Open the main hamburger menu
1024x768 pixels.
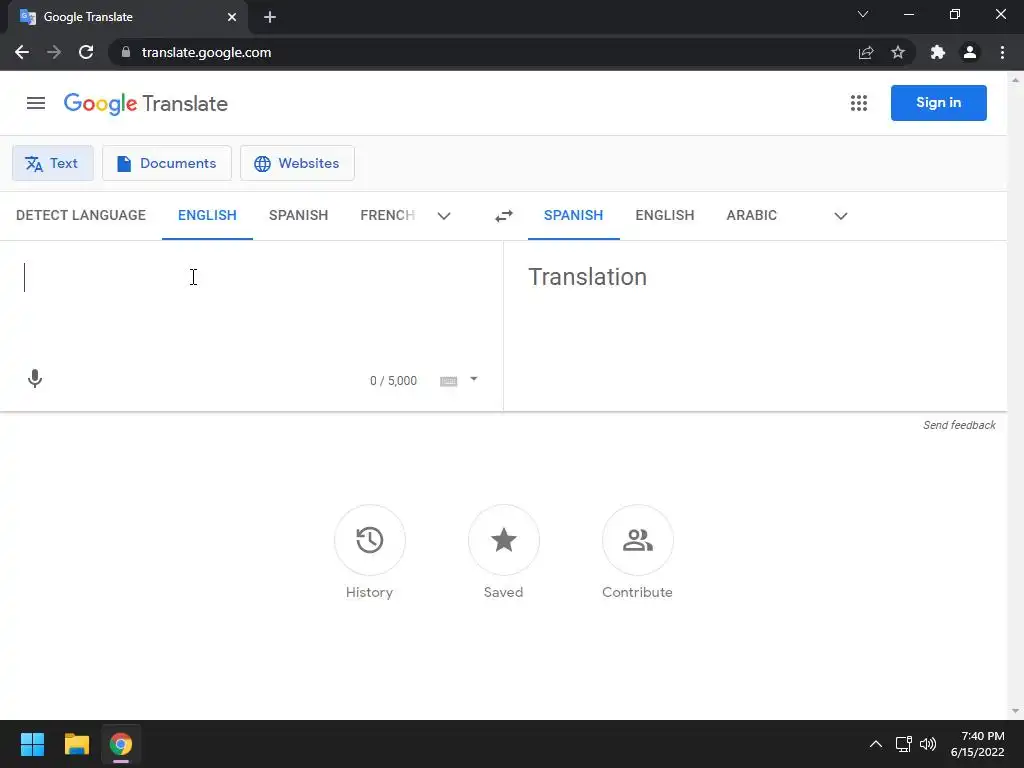click(x=36, y=103)
